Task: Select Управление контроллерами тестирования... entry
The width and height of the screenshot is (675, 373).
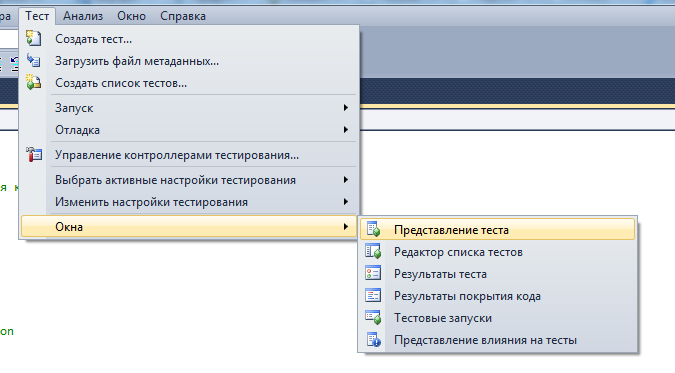Action: pyautogui.click(x=189, y=155)
